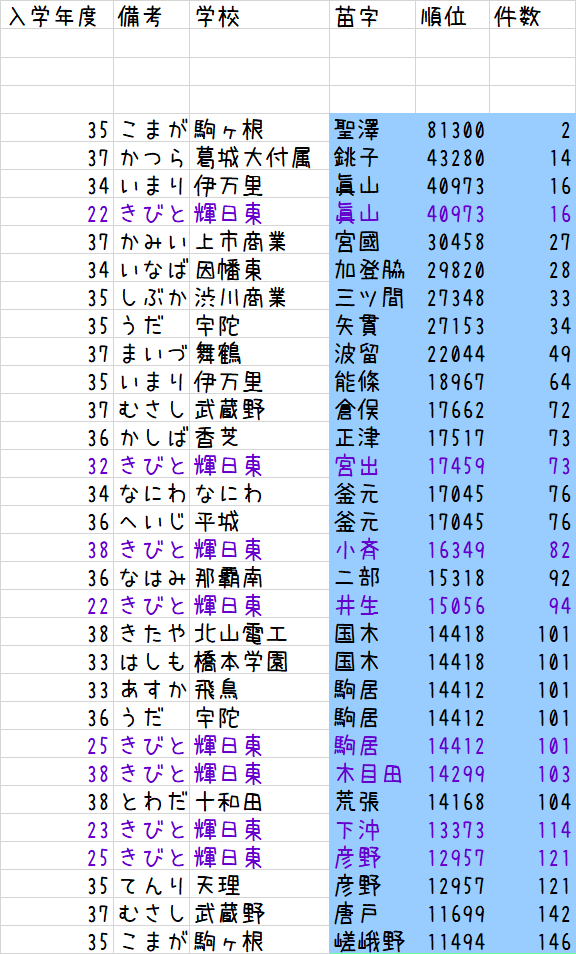Click the surname cell 矢貫
Screen dimensions: 576x954
[x=373, y=324]
